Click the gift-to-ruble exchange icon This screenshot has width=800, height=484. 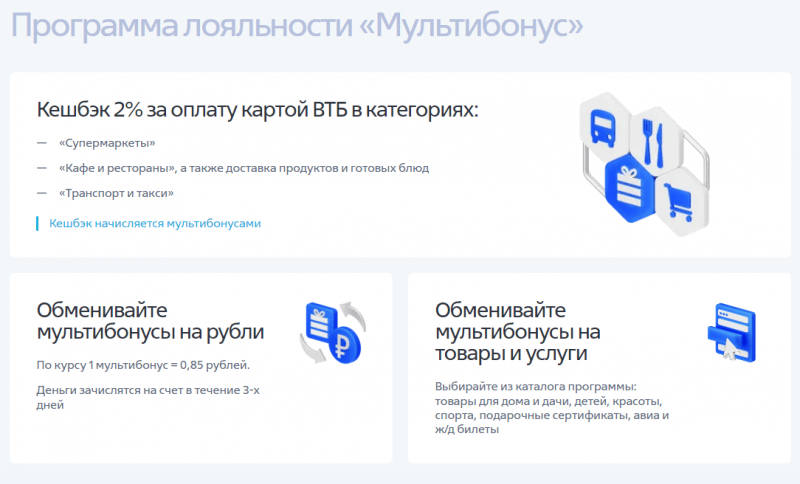coord(333,333)
